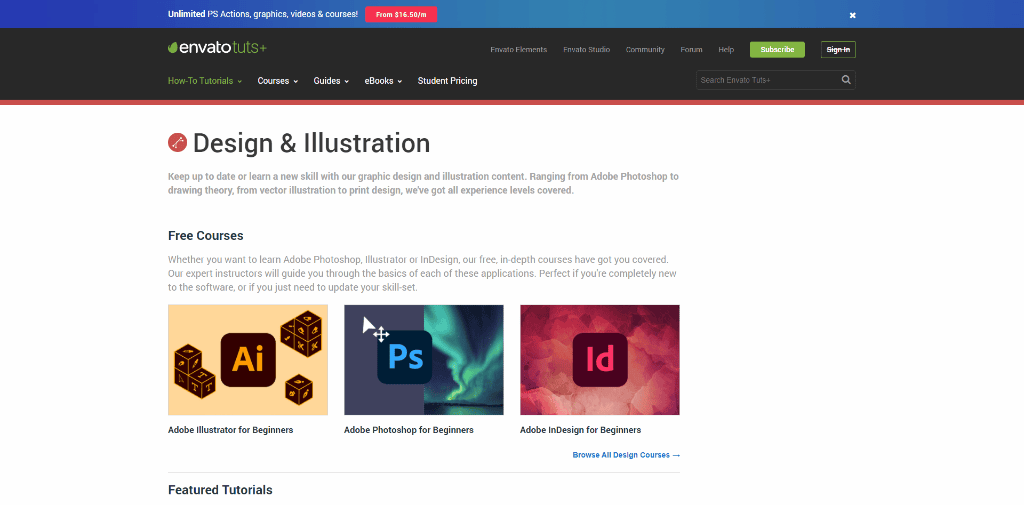The height and width of the screenshot is (505, 1024).
Task: Open the Help link
Action: (726, 50)
